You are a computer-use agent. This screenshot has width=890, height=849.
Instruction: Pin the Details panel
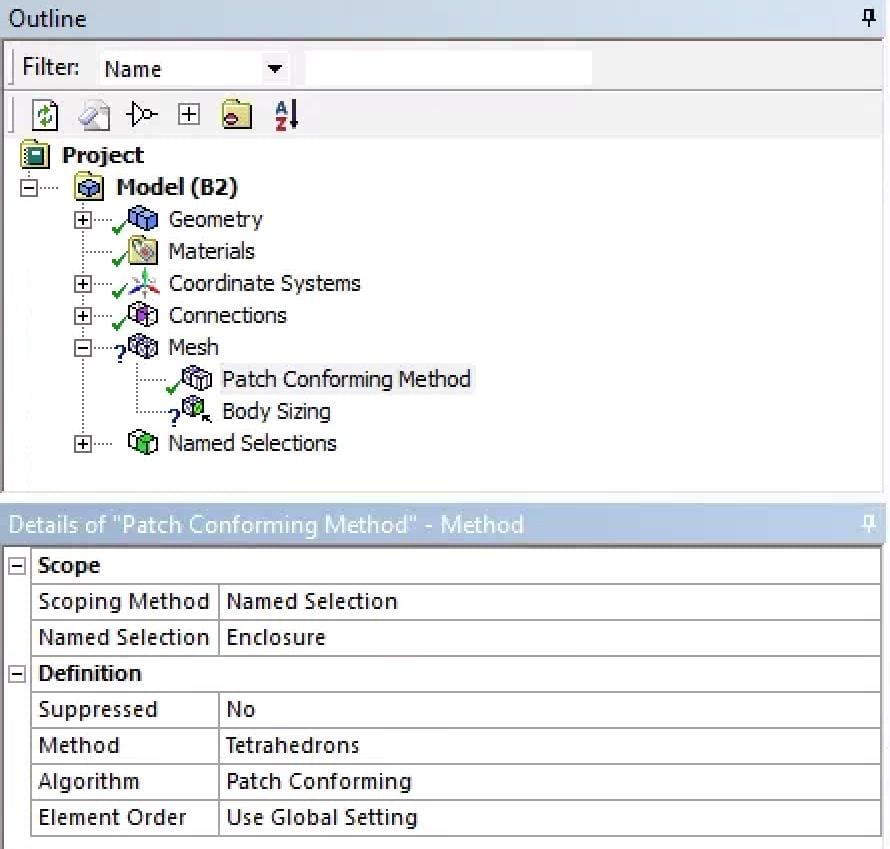868,523
